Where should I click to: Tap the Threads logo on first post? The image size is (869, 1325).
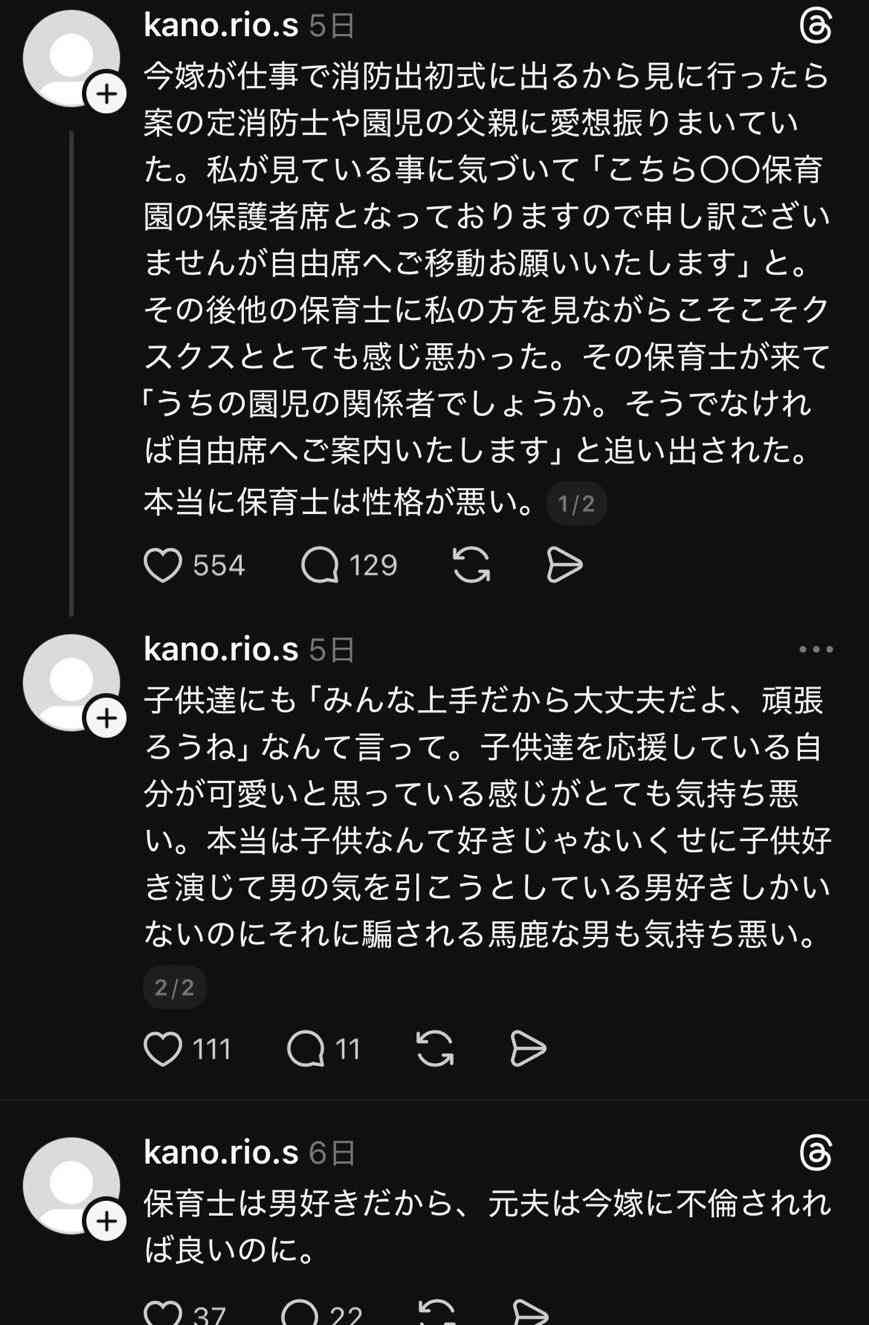(x=816, y=27)
